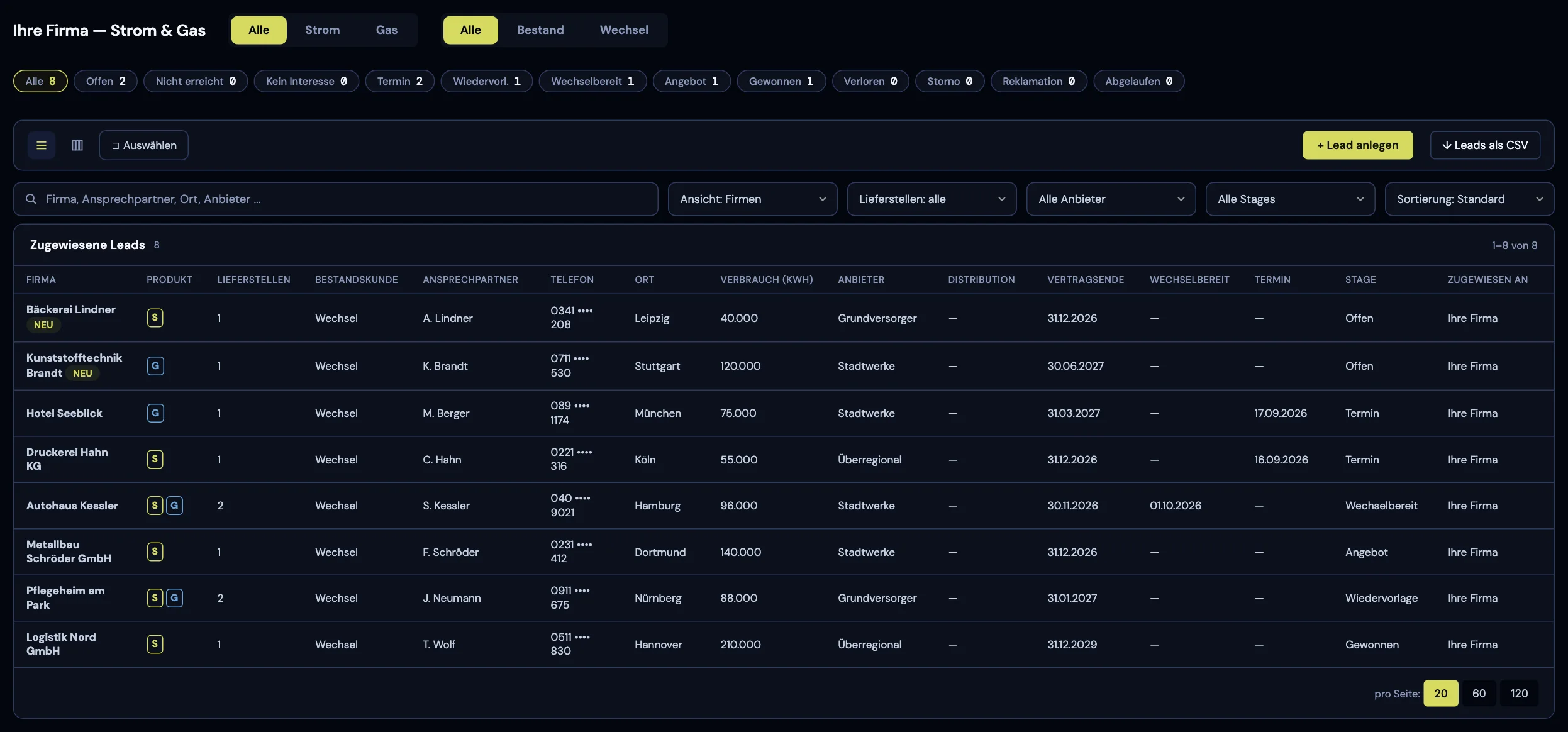Open the Autohaus Kessler lead
This screenshot has width=1568, height=732.
pyautogui.click(x=72, y=506)
